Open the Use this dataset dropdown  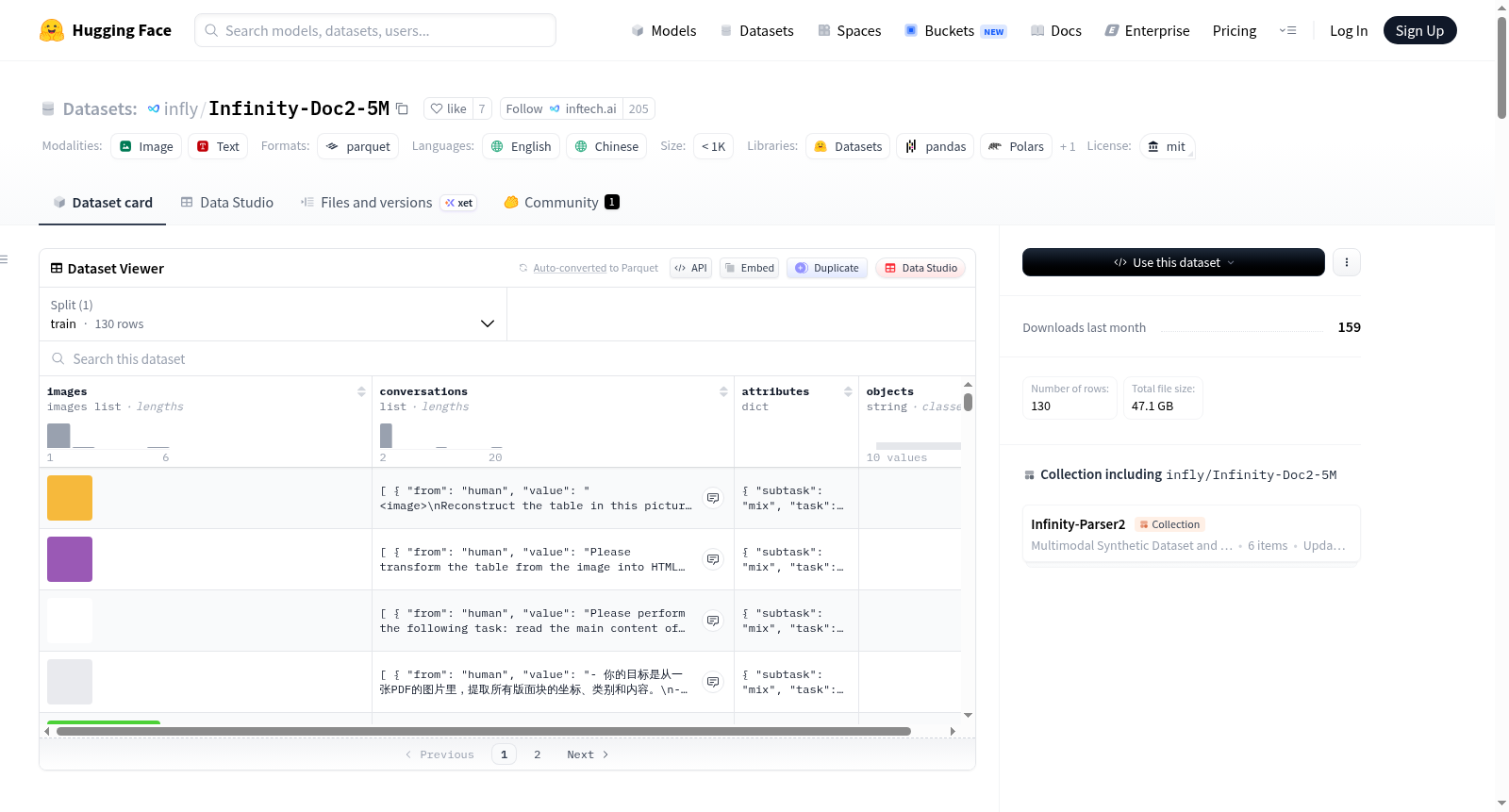coord(1173,262)
